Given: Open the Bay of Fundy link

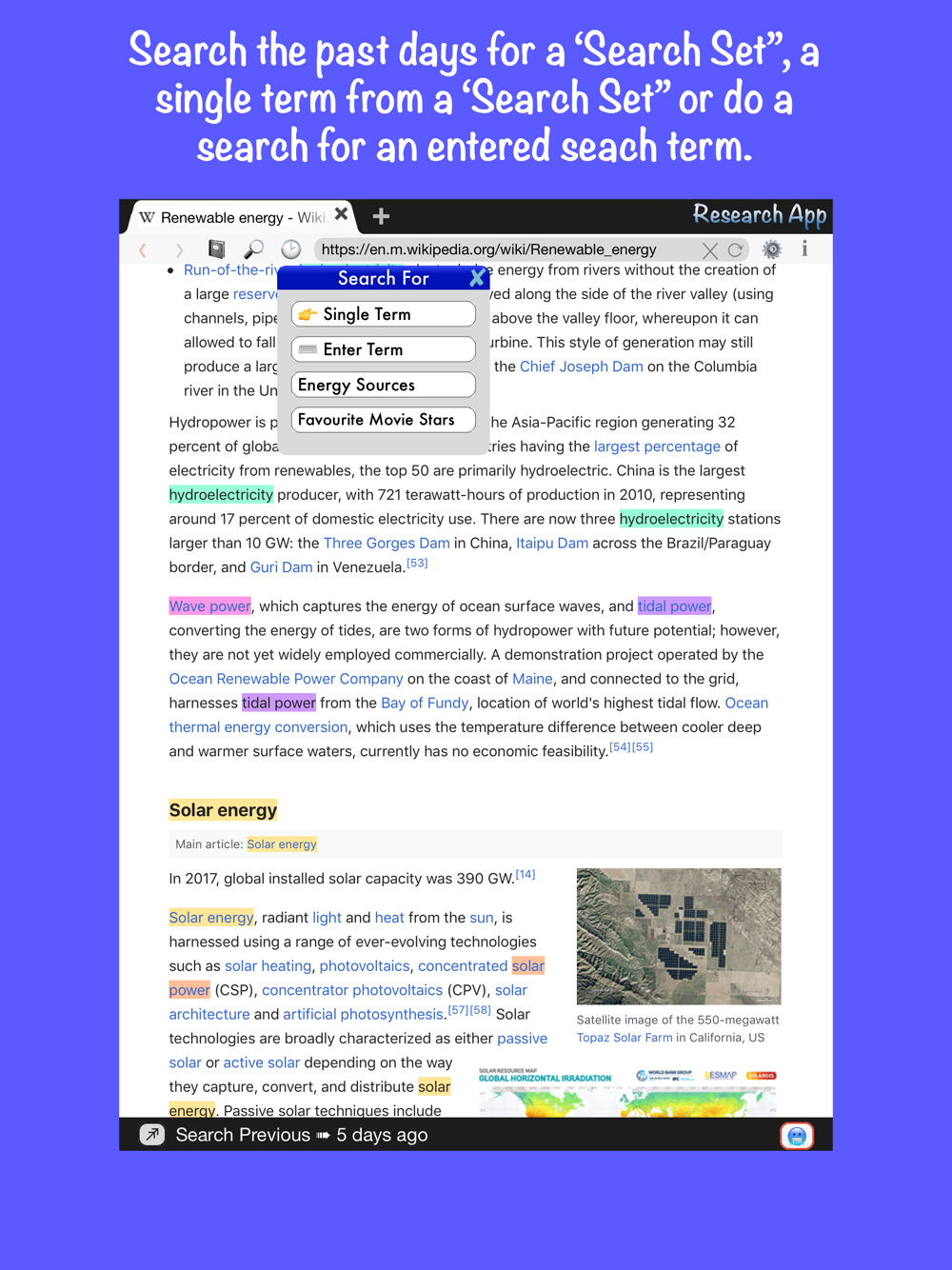Looking at the screenshot, I should [425, 703].
